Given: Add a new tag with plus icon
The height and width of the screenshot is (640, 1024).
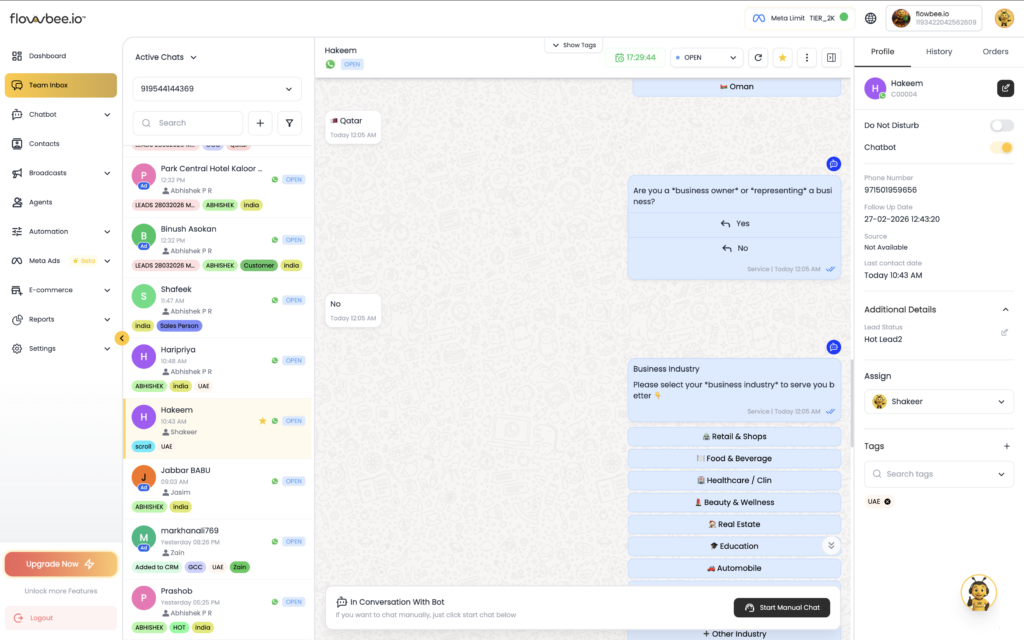Looking at the screenshot, I should click(x=1006, y=446).
